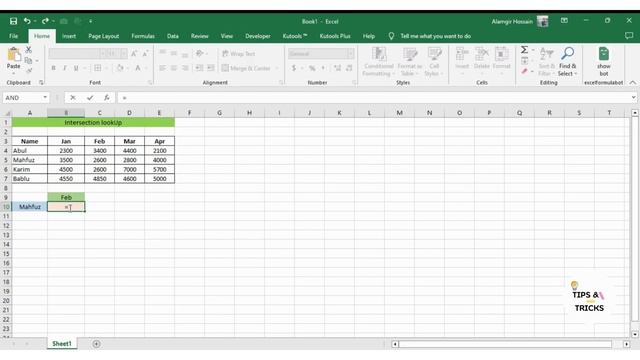Open the Comments icon
The height and width of the screenshot is (360, 640).
(x=629, y=36)
